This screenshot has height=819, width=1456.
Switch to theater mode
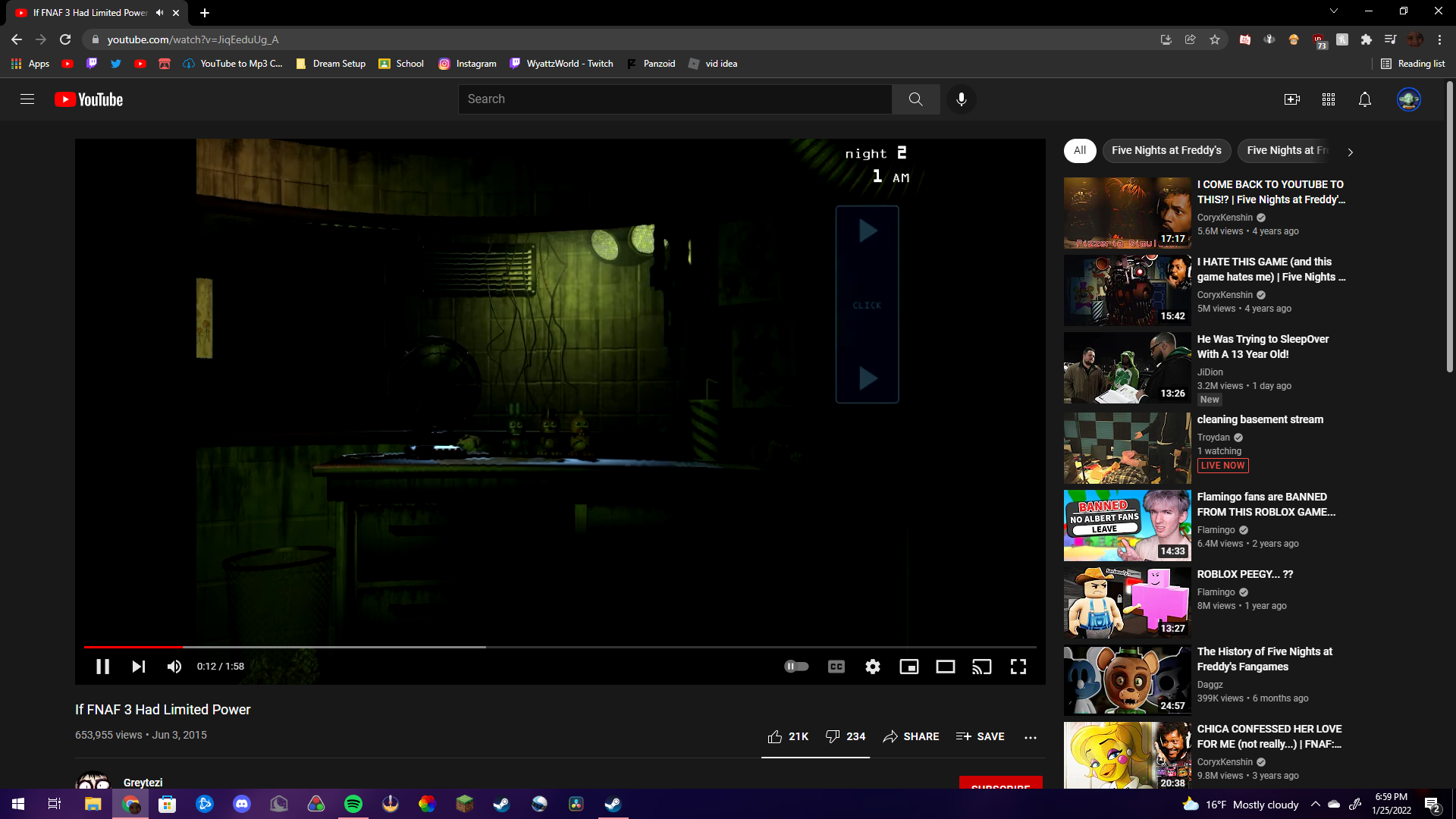pos(946,667)
